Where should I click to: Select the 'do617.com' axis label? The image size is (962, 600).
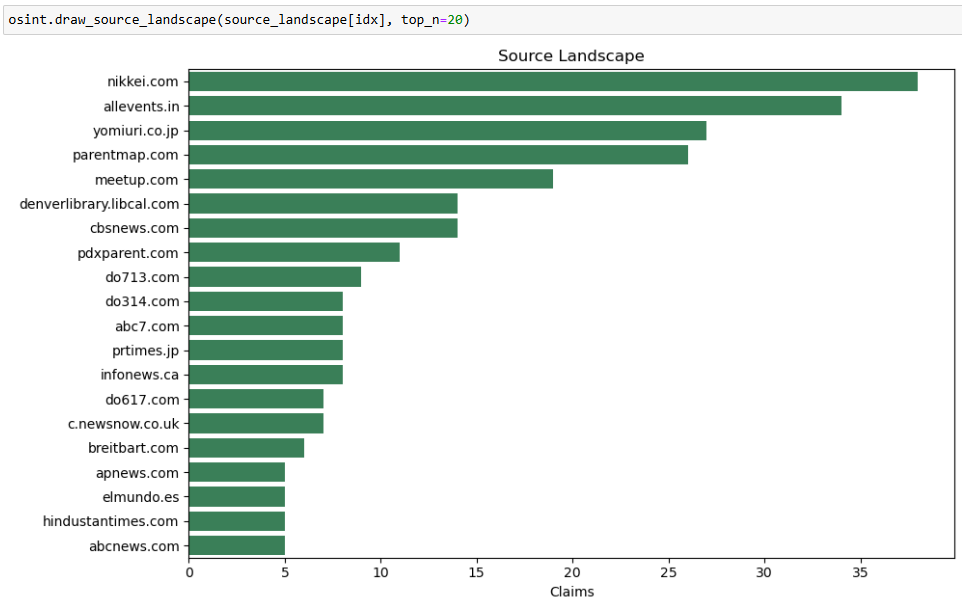point(142,400)
